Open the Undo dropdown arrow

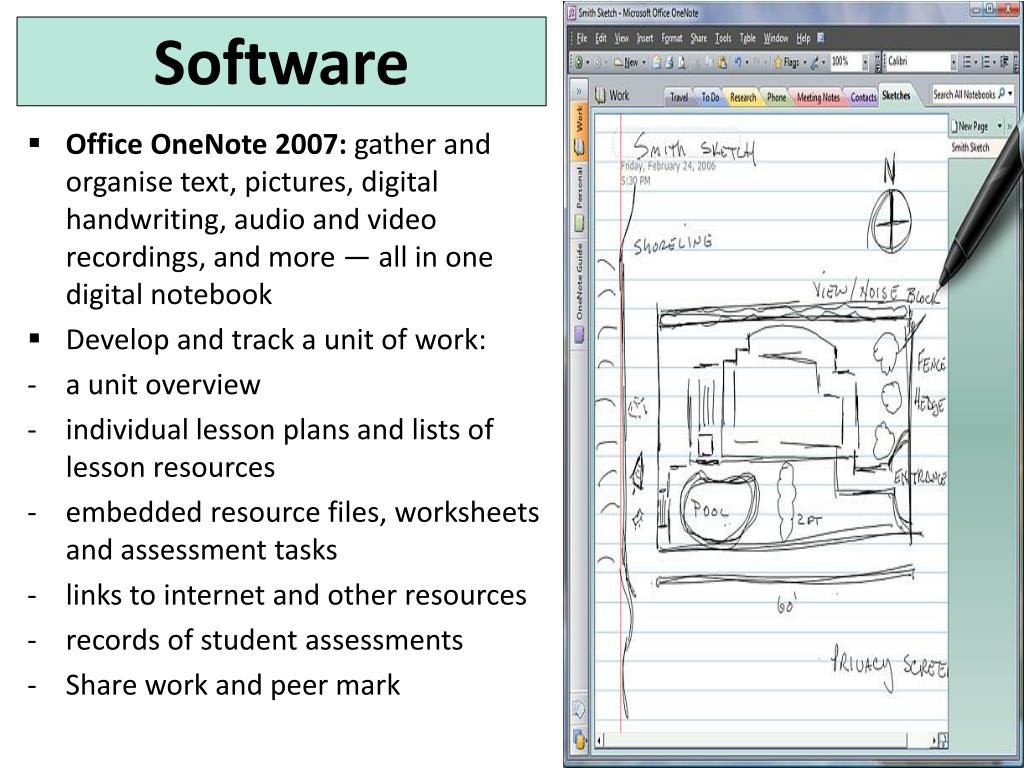[746, 63]
